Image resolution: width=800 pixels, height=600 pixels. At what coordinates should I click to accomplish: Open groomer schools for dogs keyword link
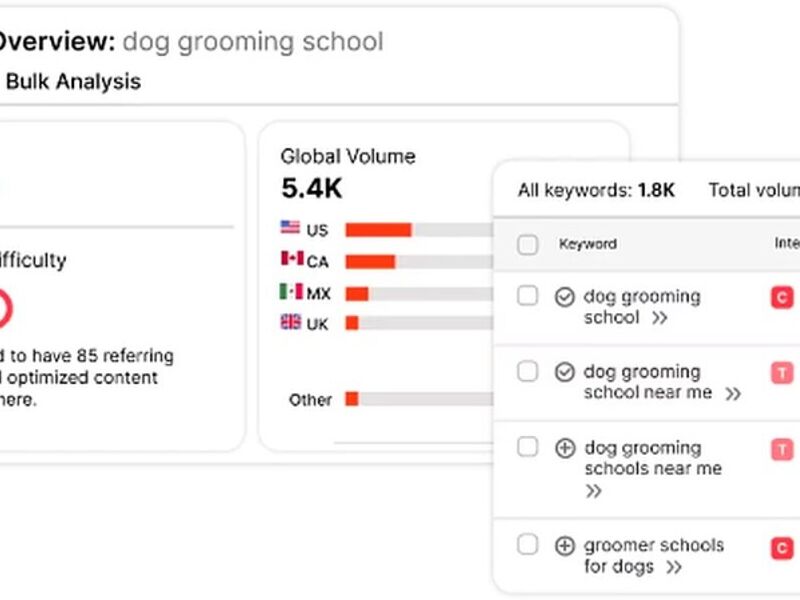point(654,556)
